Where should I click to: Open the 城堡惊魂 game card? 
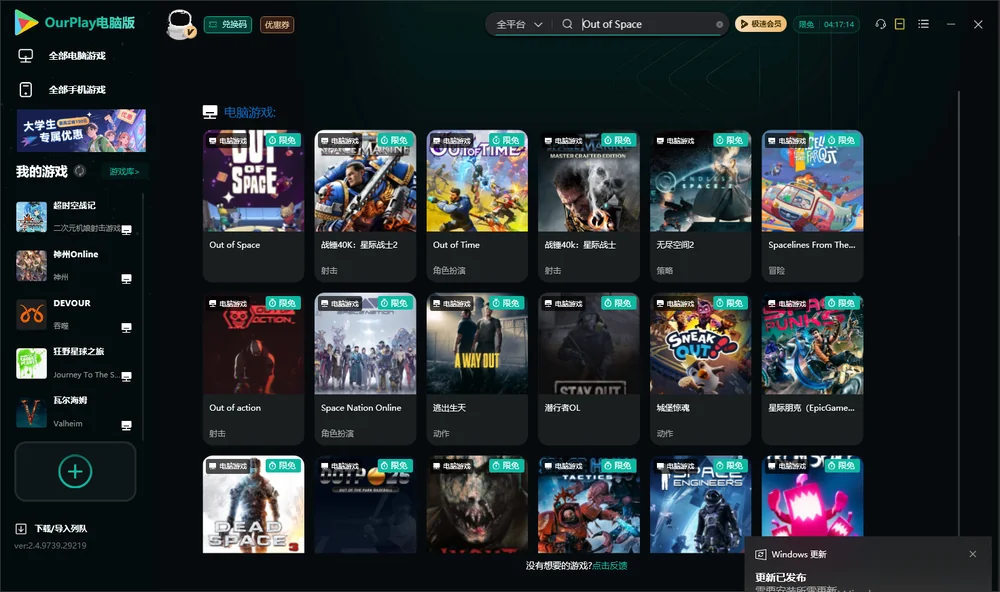(x=700, y=369)
